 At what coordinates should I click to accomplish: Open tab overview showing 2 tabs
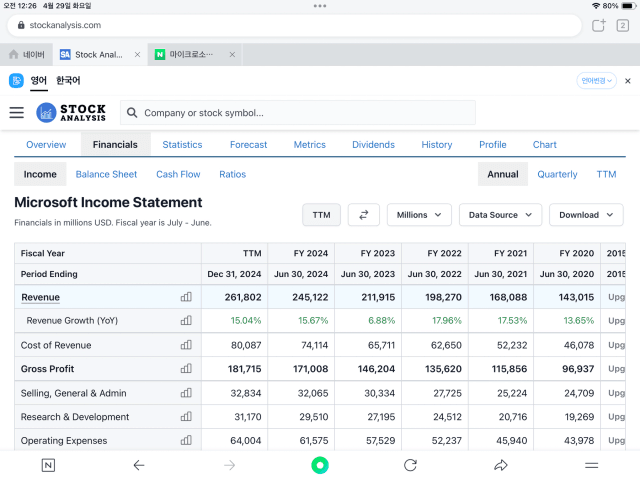[x=622, y=25]
